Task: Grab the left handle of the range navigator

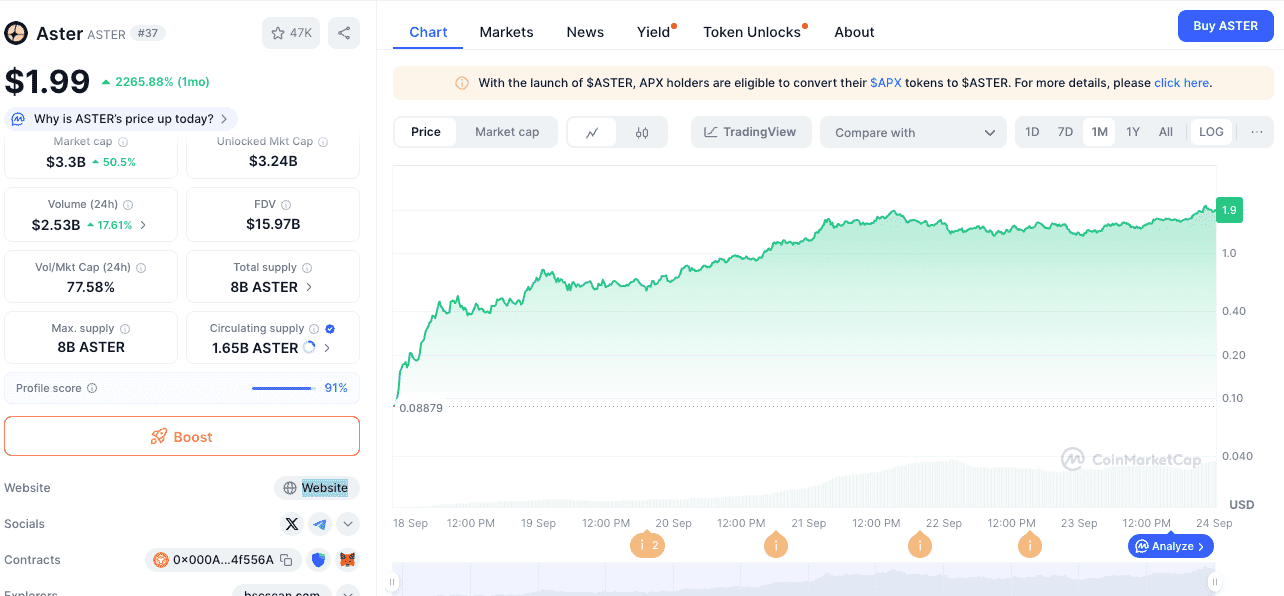Action: coord(393,581)
